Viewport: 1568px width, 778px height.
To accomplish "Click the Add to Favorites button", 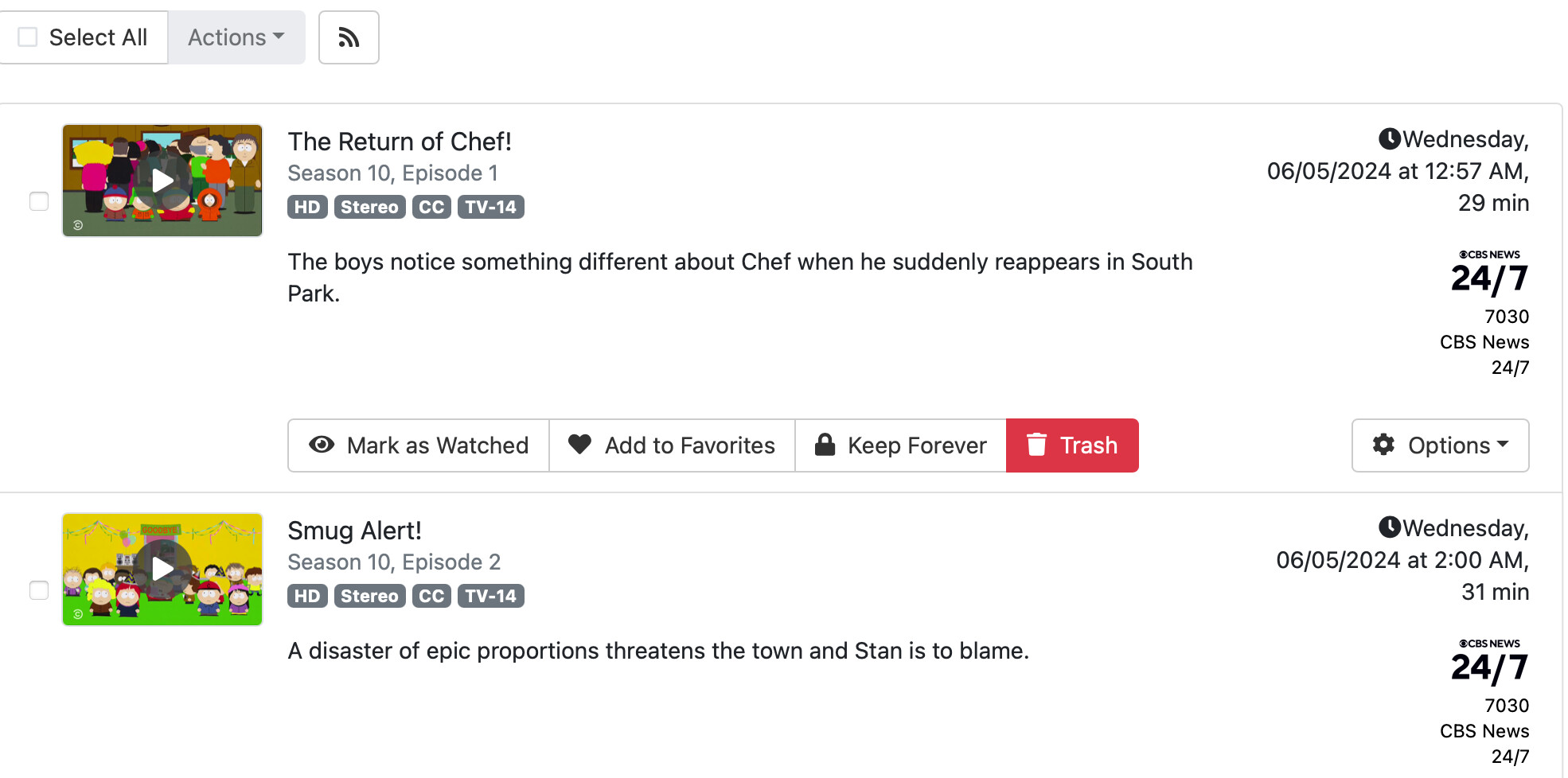I will pyautogui.click(x=673, y=445).
